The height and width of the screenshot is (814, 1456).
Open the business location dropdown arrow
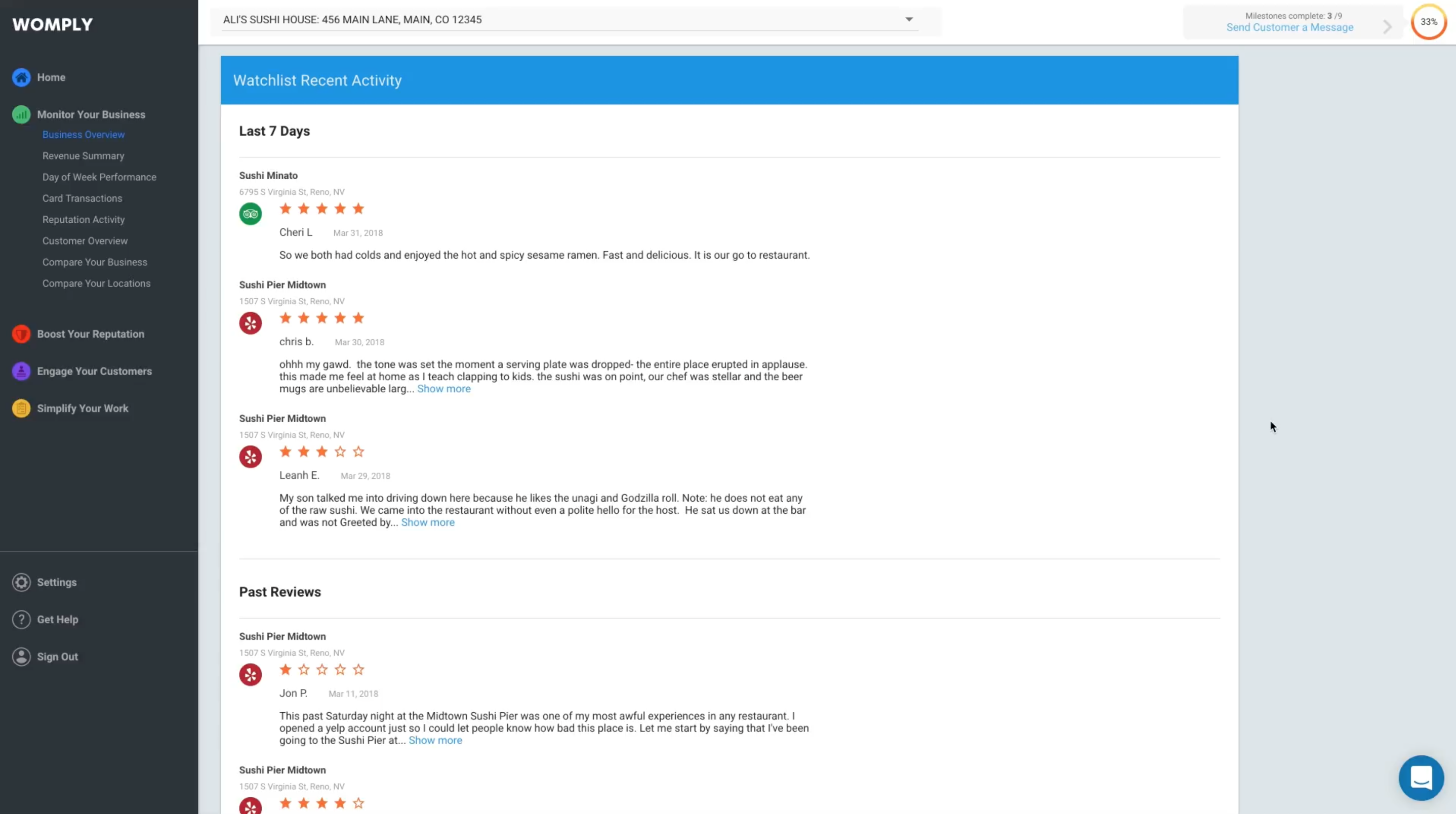909,19
